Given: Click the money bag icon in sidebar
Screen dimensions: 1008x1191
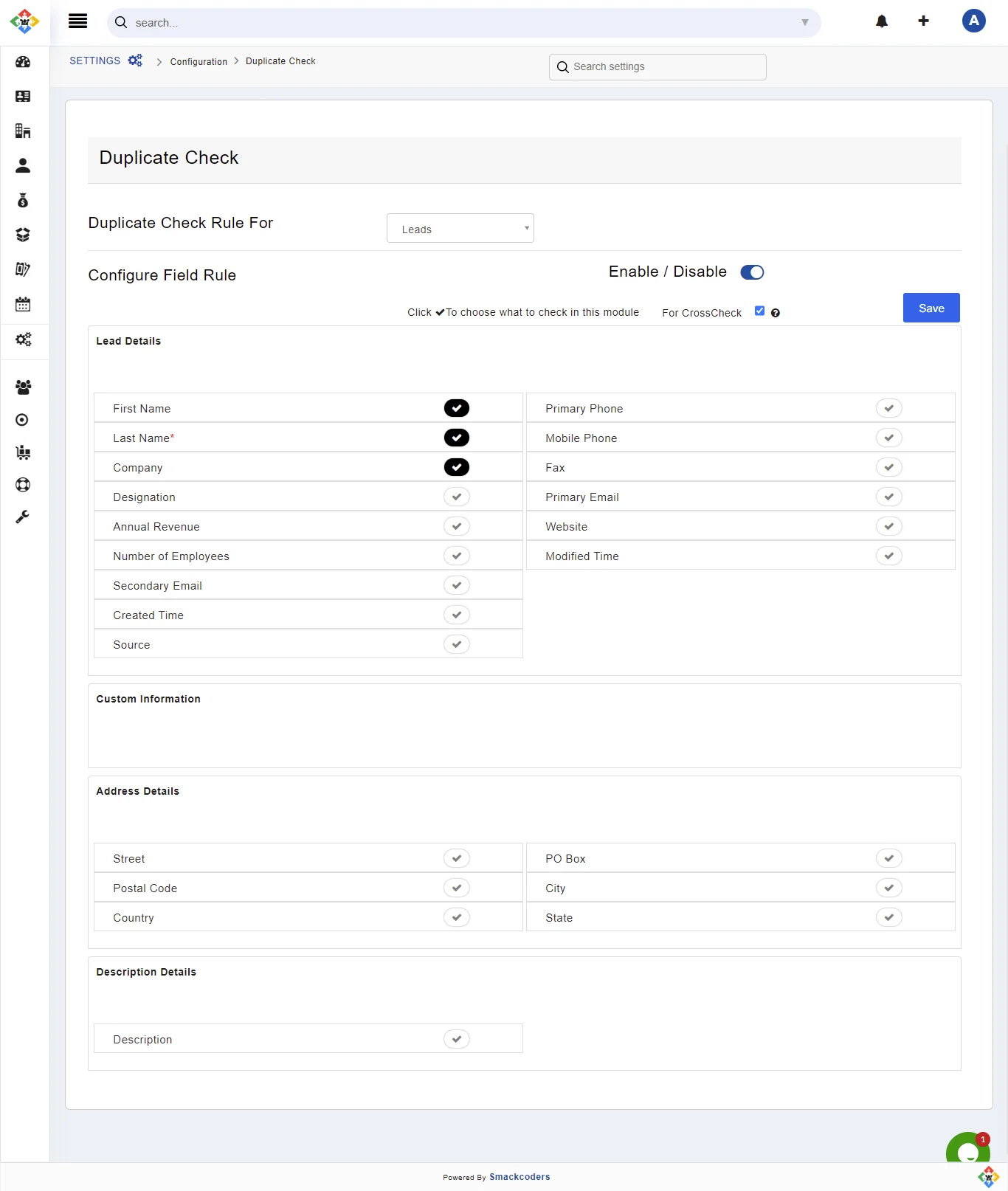Looking at the screenshot, I should [x=23, y=201].
